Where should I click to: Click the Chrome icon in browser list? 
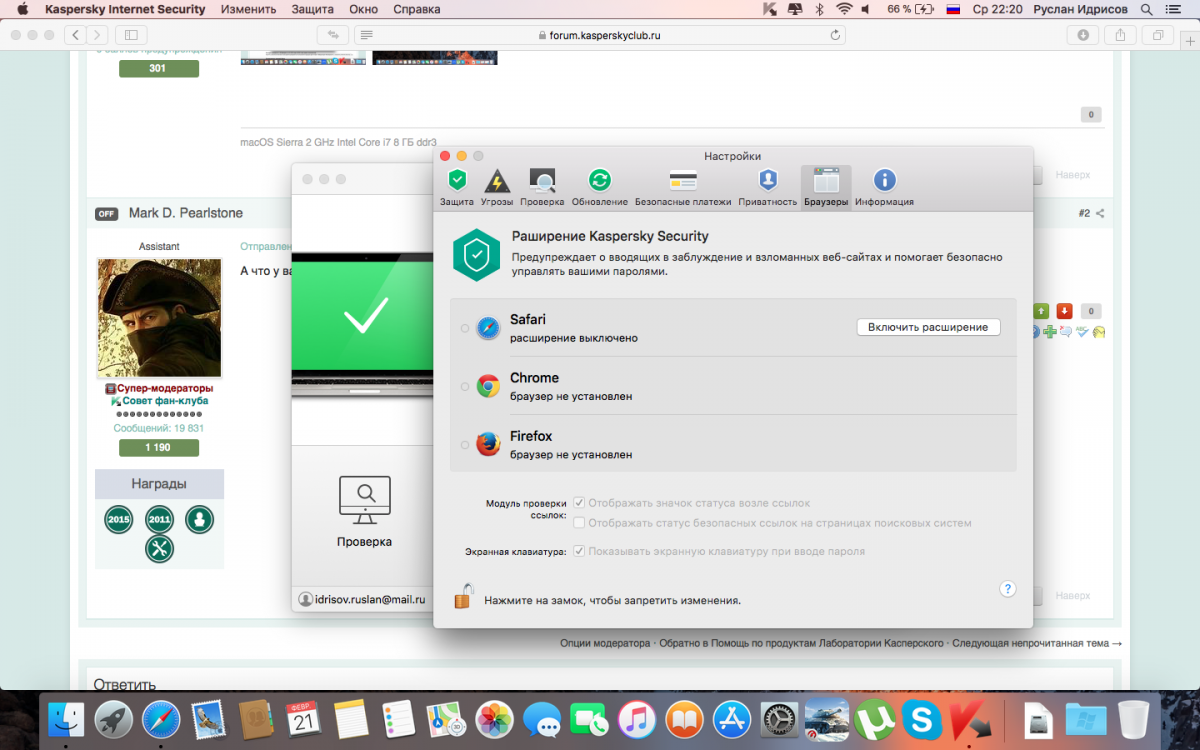488,386
